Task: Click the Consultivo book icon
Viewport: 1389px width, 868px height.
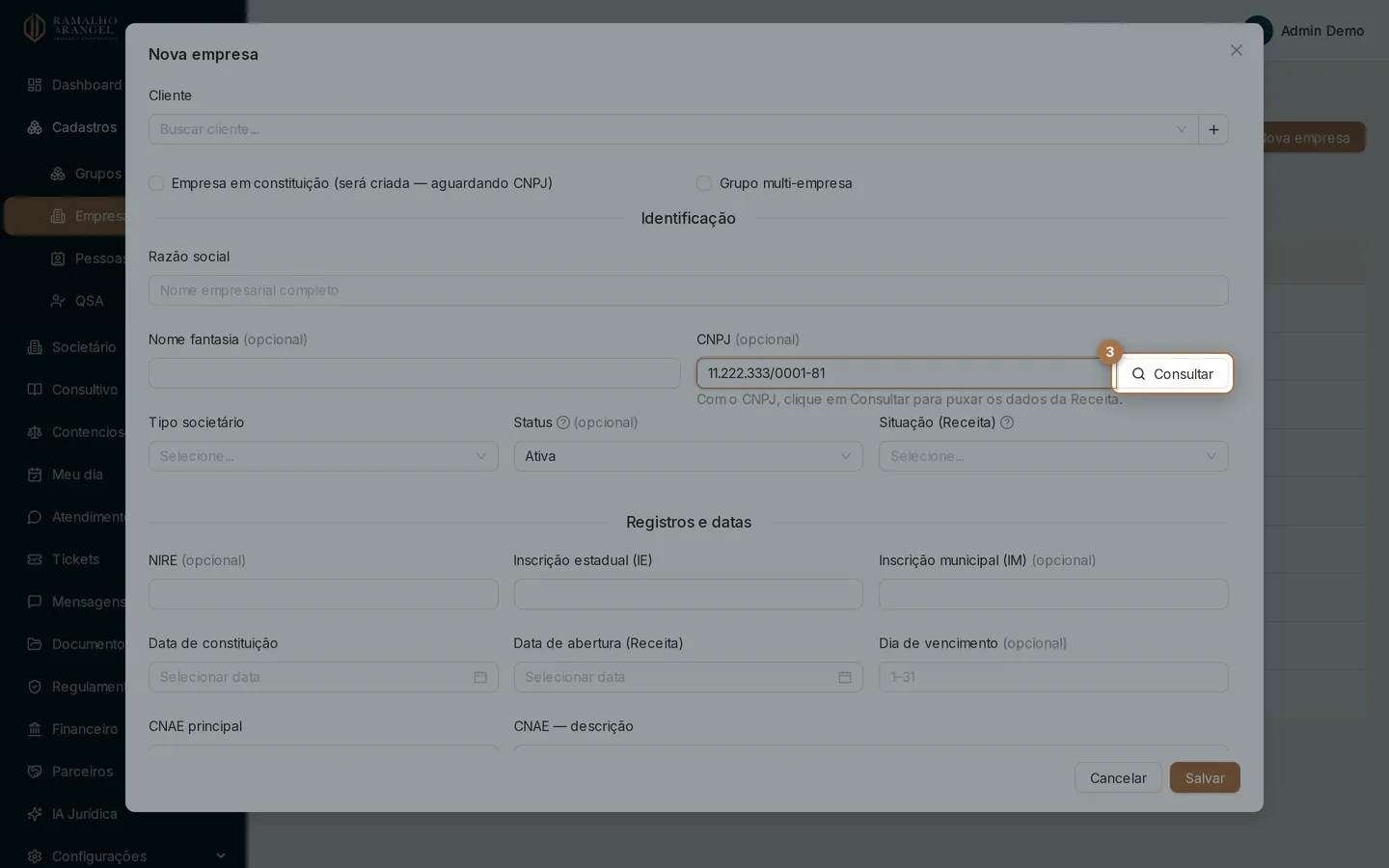Action: 35,390
